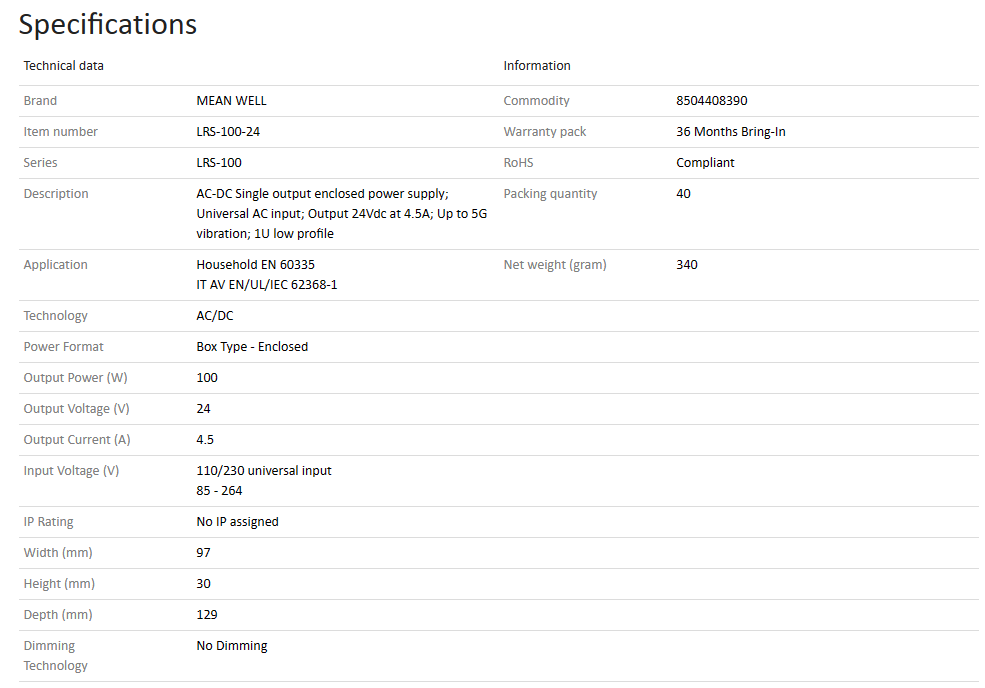Click the Specifications heading
This screenshot has width=985, height=688.
coord(108,24)
